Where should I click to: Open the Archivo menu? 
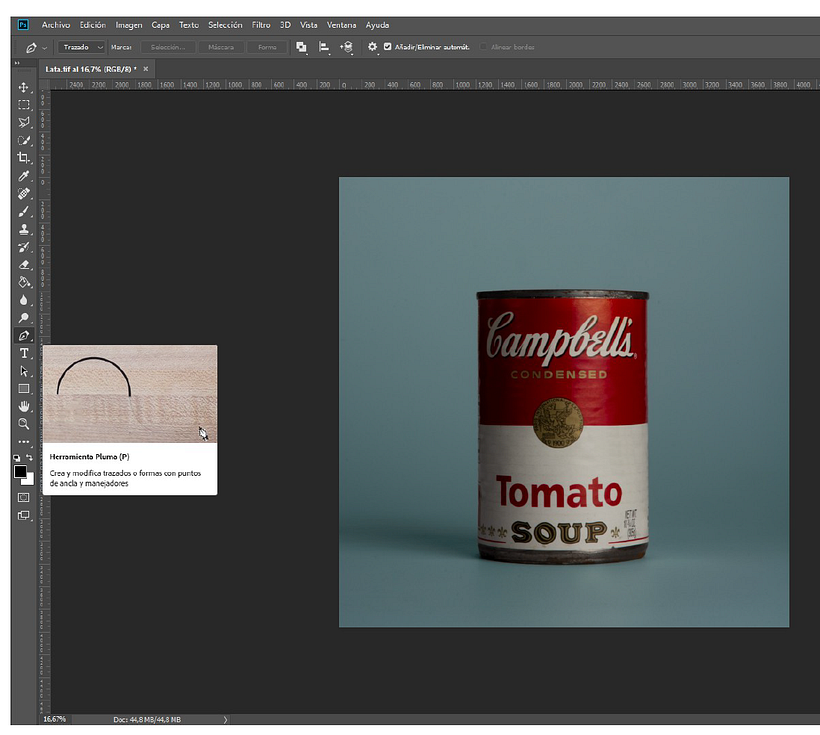click(56, 25)
